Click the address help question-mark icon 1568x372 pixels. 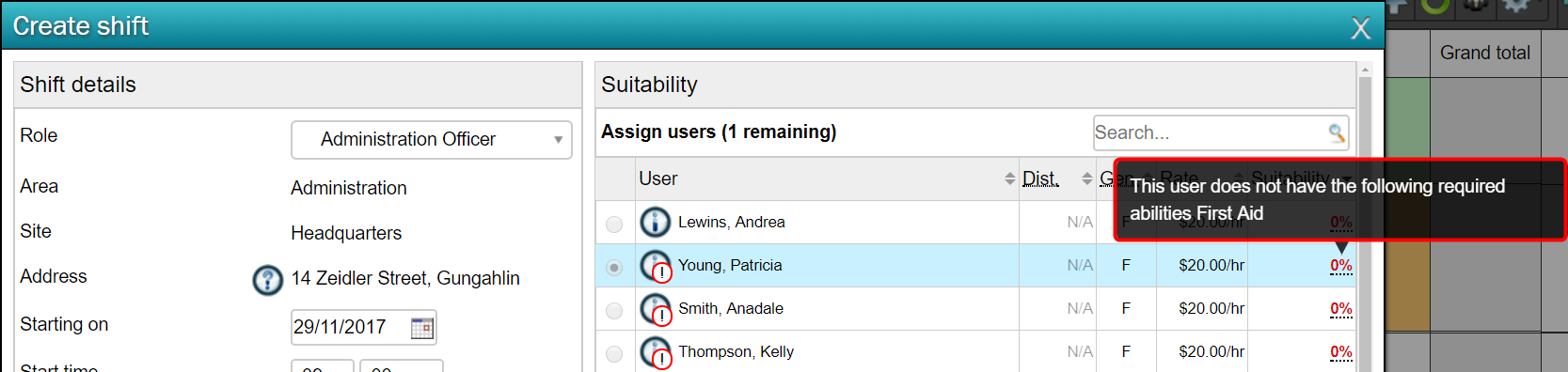click(268, 280)
